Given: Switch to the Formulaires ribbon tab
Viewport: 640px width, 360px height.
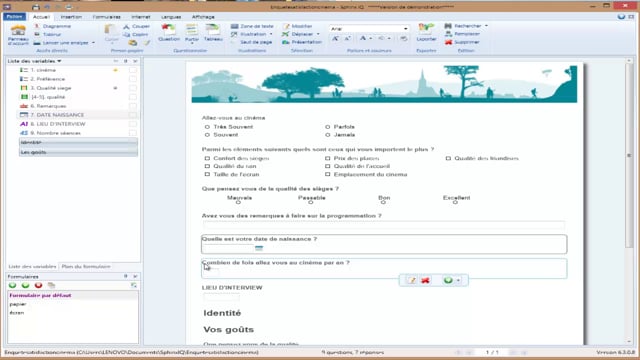Looking at the screenshot, I should tap(107, 17).
